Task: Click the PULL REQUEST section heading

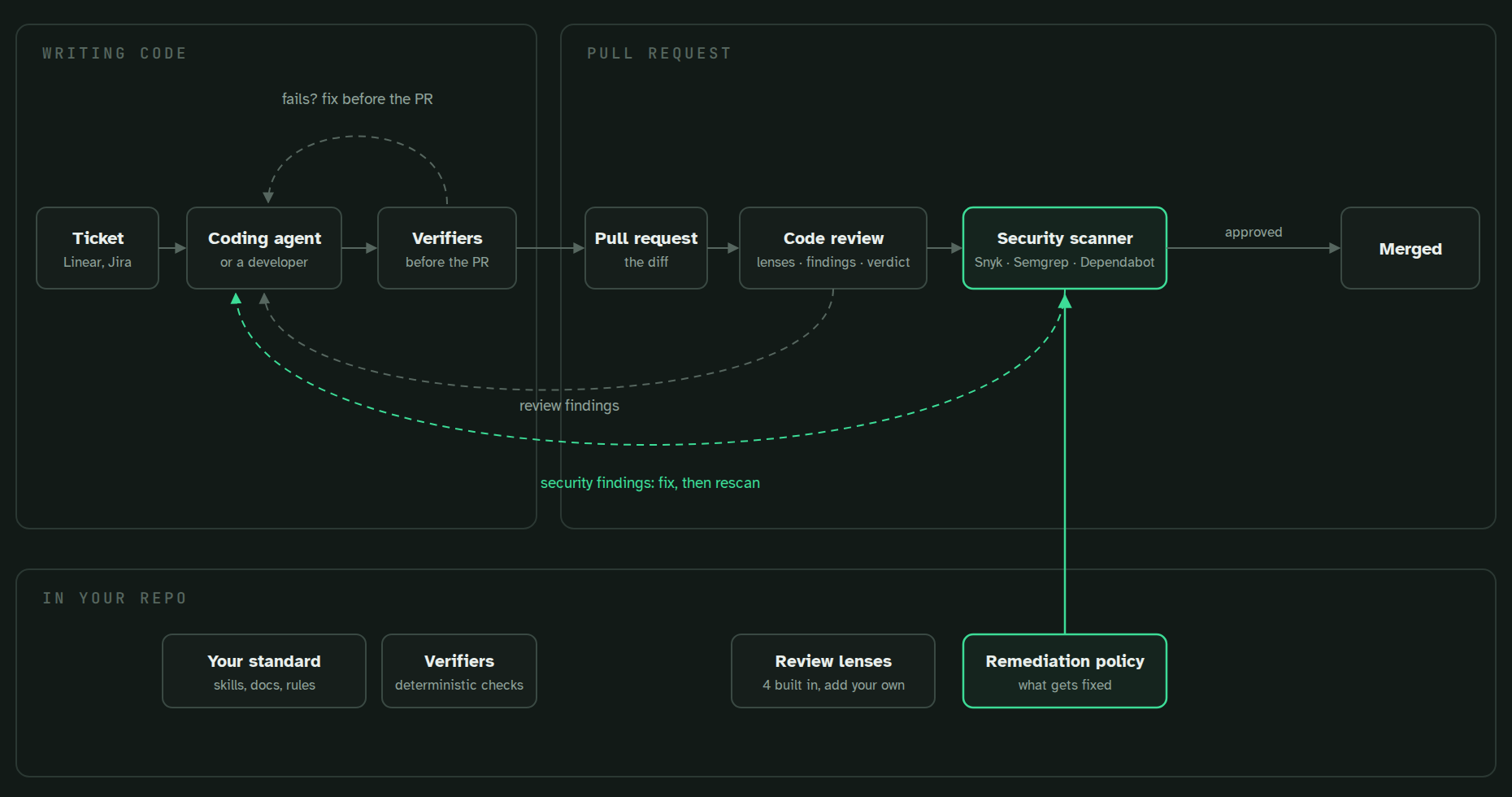Action: tap(659, 54)
